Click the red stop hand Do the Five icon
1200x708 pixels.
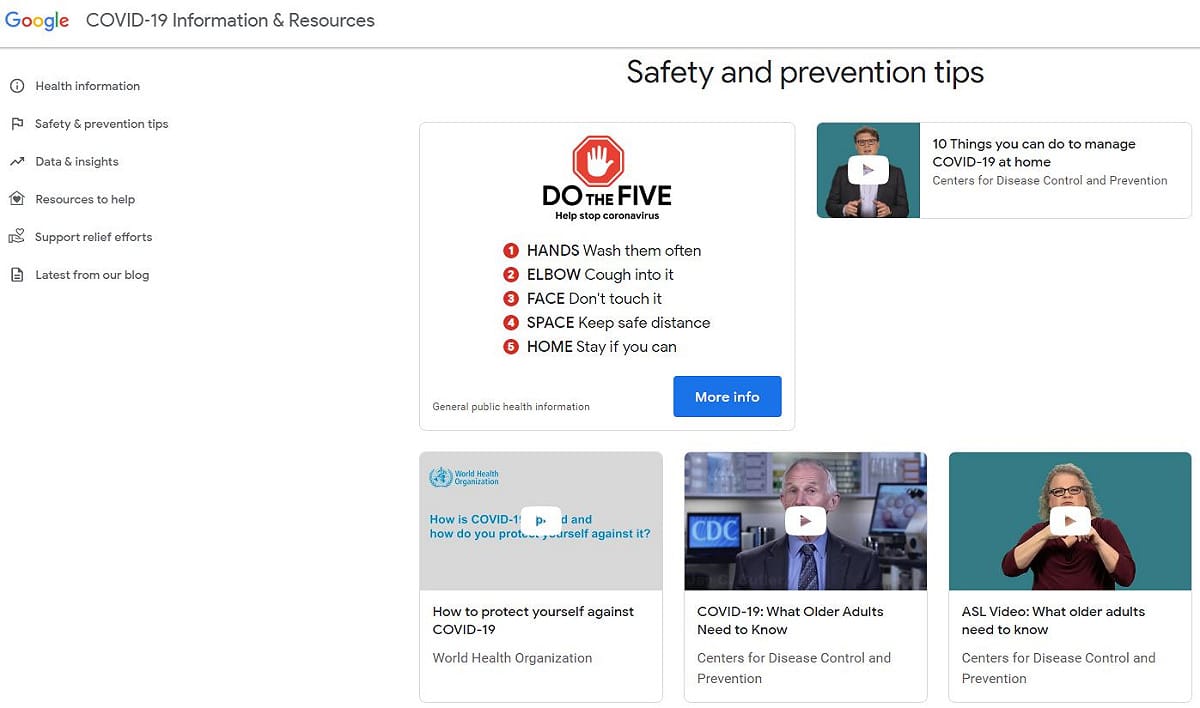(x=598, y=162)
